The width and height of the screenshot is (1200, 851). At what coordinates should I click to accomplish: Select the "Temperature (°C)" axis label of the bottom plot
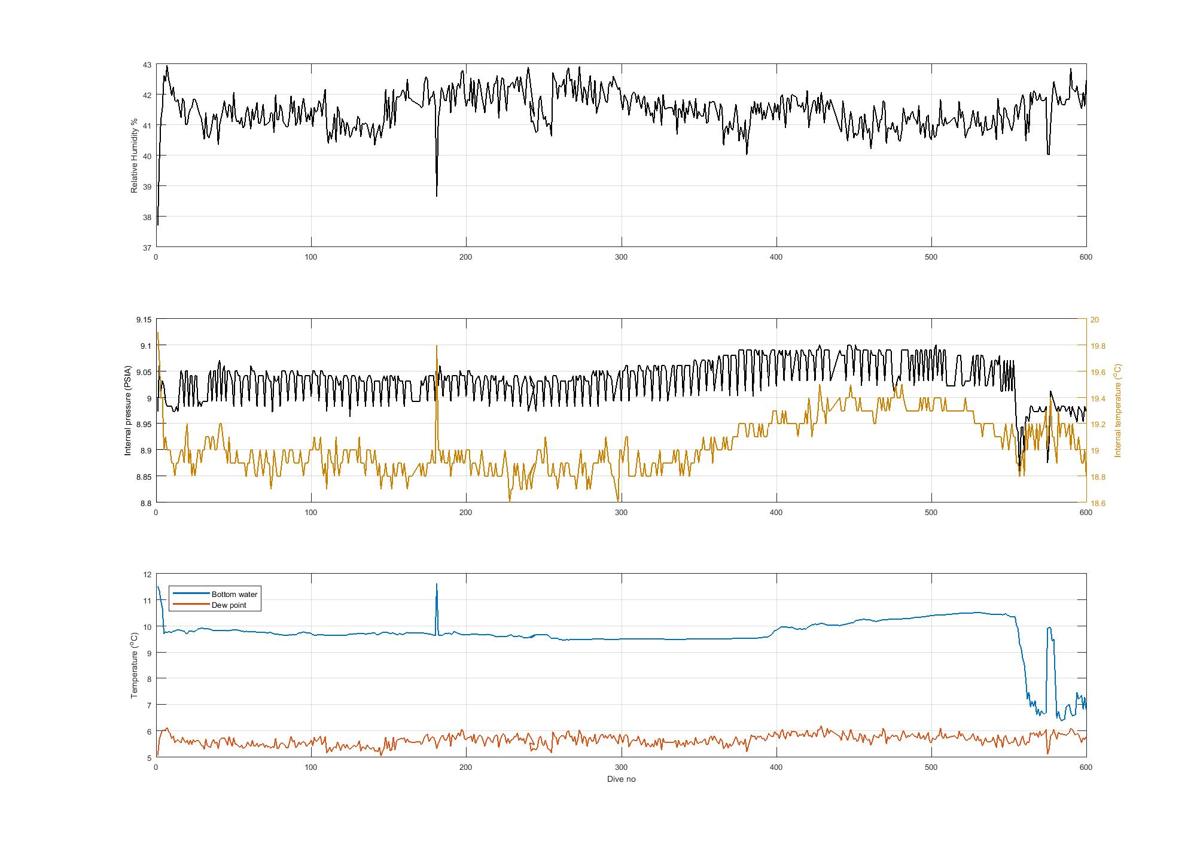[134, 665]
